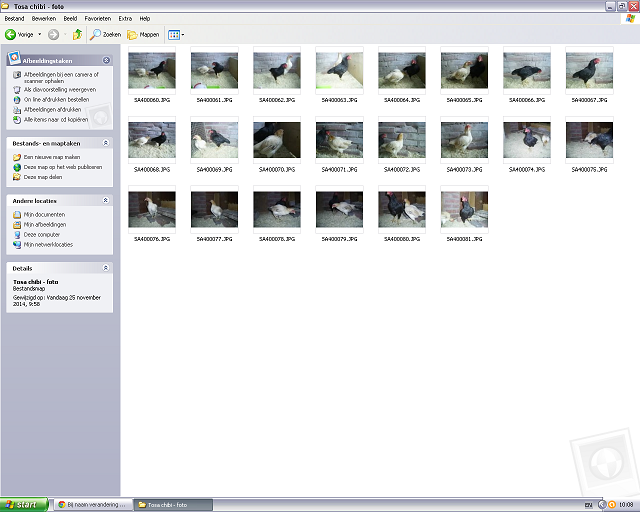Screen dimensions: 640x512
Task: Click 'Tosa chibi - foto' taskbar button
Action: tap(174, 505)
